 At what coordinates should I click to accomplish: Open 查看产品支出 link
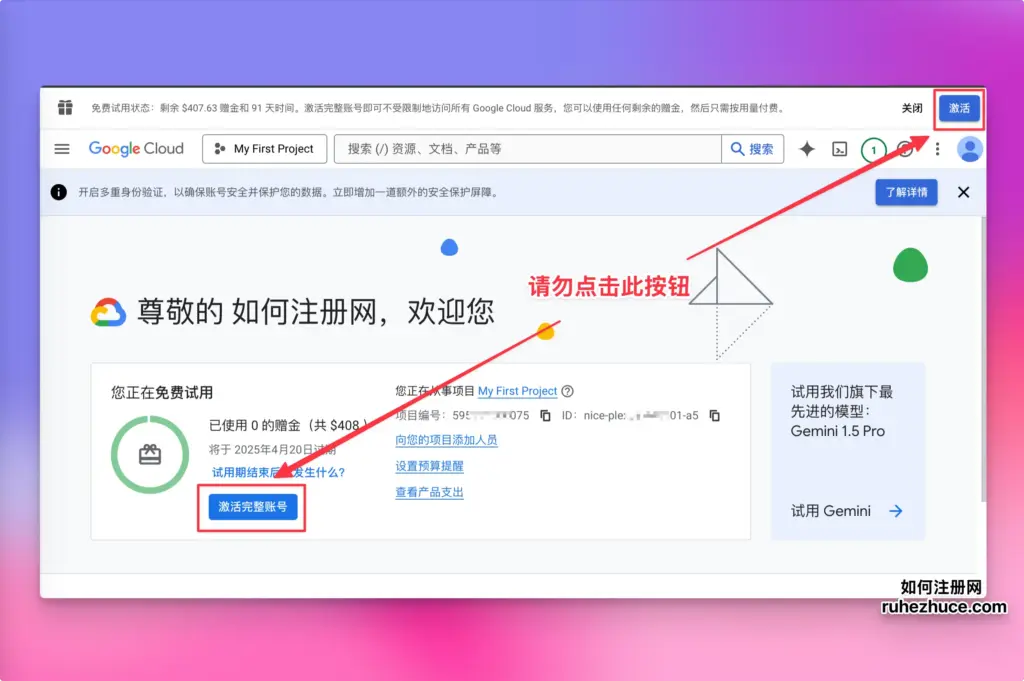coord(429,492)
